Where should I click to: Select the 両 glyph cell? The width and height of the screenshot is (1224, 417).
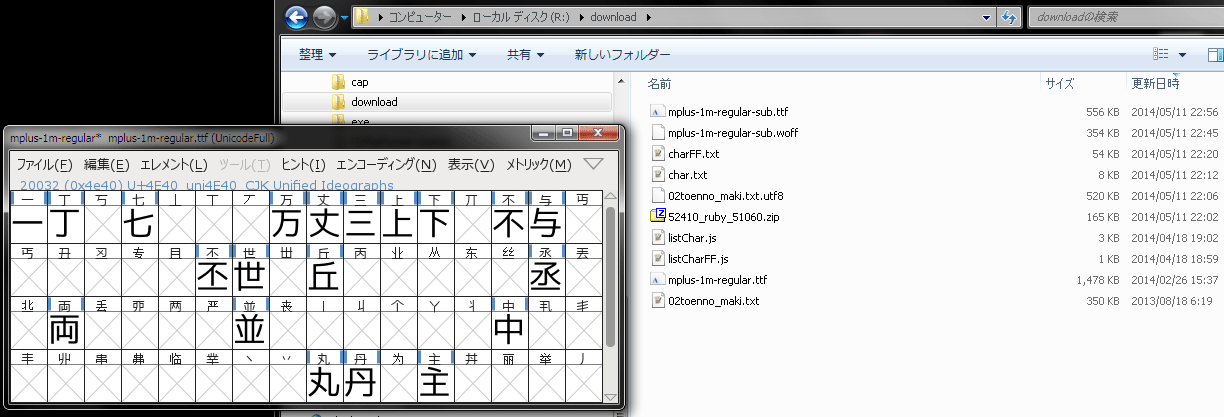point(65,329)
